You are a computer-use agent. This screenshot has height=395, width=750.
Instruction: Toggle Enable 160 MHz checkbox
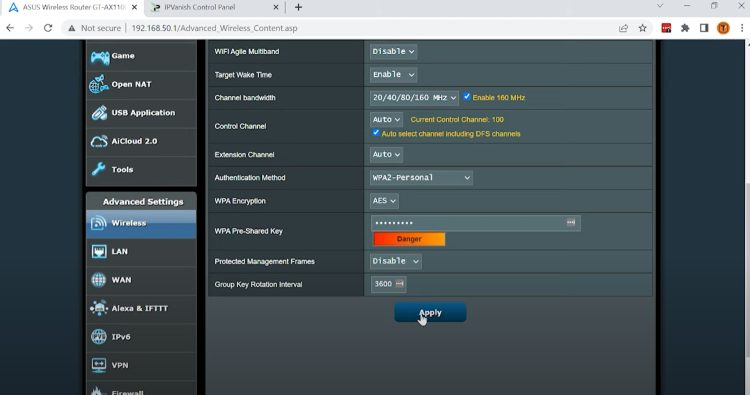467,97
